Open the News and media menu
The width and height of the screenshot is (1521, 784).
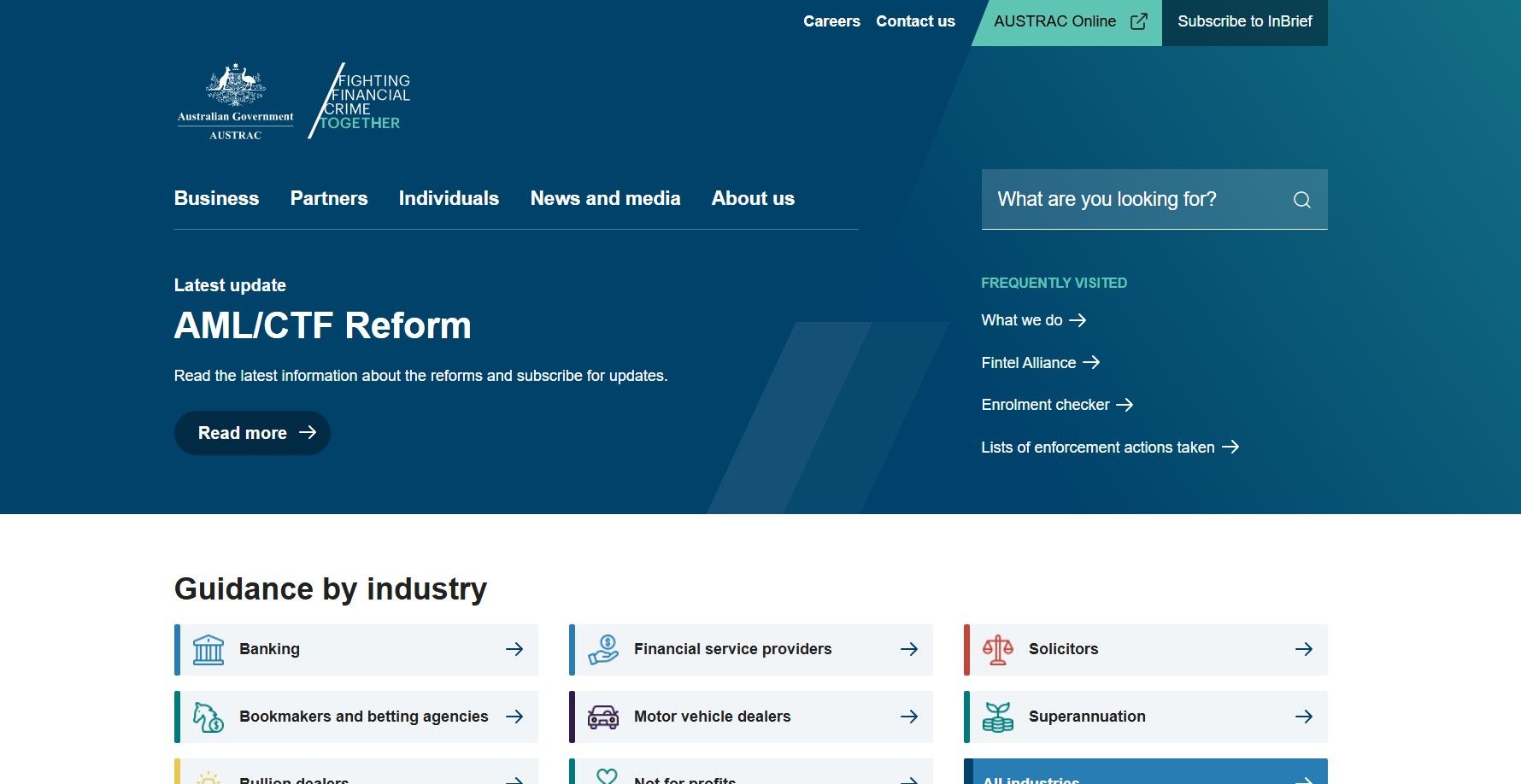click(x=605, y=199)
